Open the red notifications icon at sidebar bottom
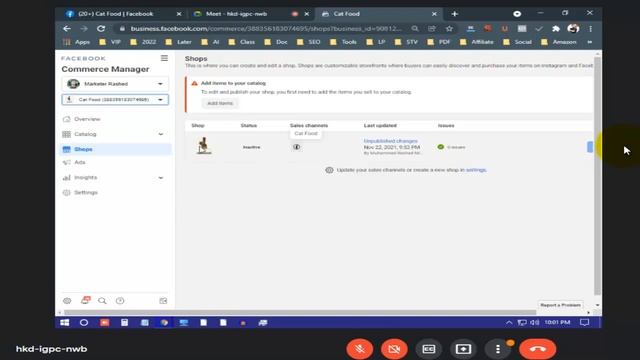This screenshot has height=360, width=640. tap(85, 300)
